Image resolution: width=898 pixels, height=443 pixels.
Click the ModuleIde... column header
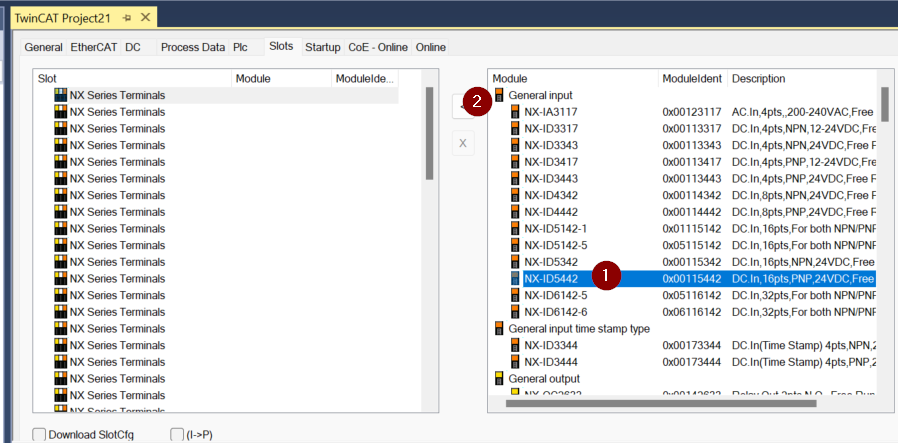click(x=365, y=78)
